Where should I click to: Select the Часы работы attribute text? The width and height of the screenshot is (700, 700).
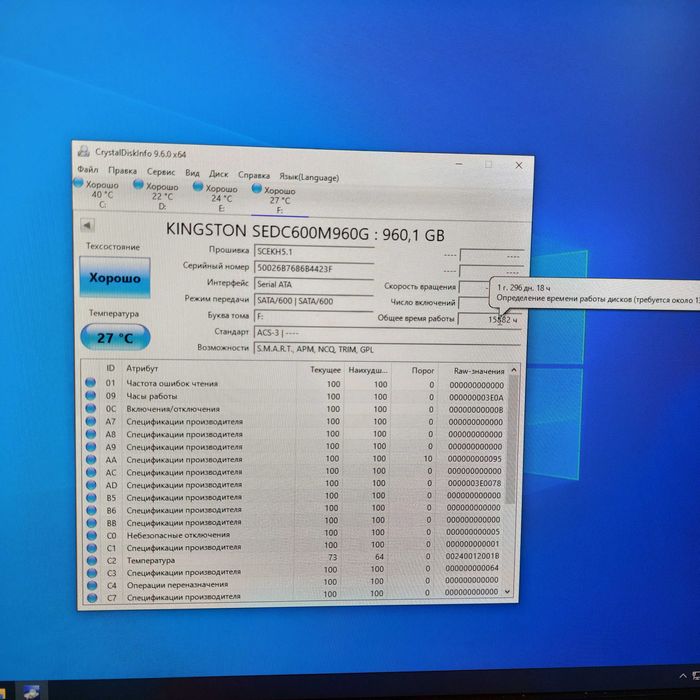[152, 396]
